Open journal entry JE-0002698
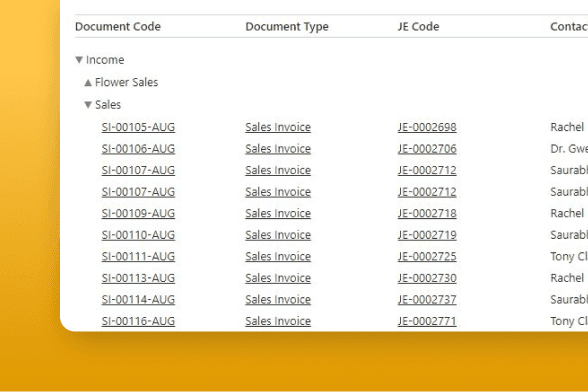The image size is (588, 392). coord(427,127)
